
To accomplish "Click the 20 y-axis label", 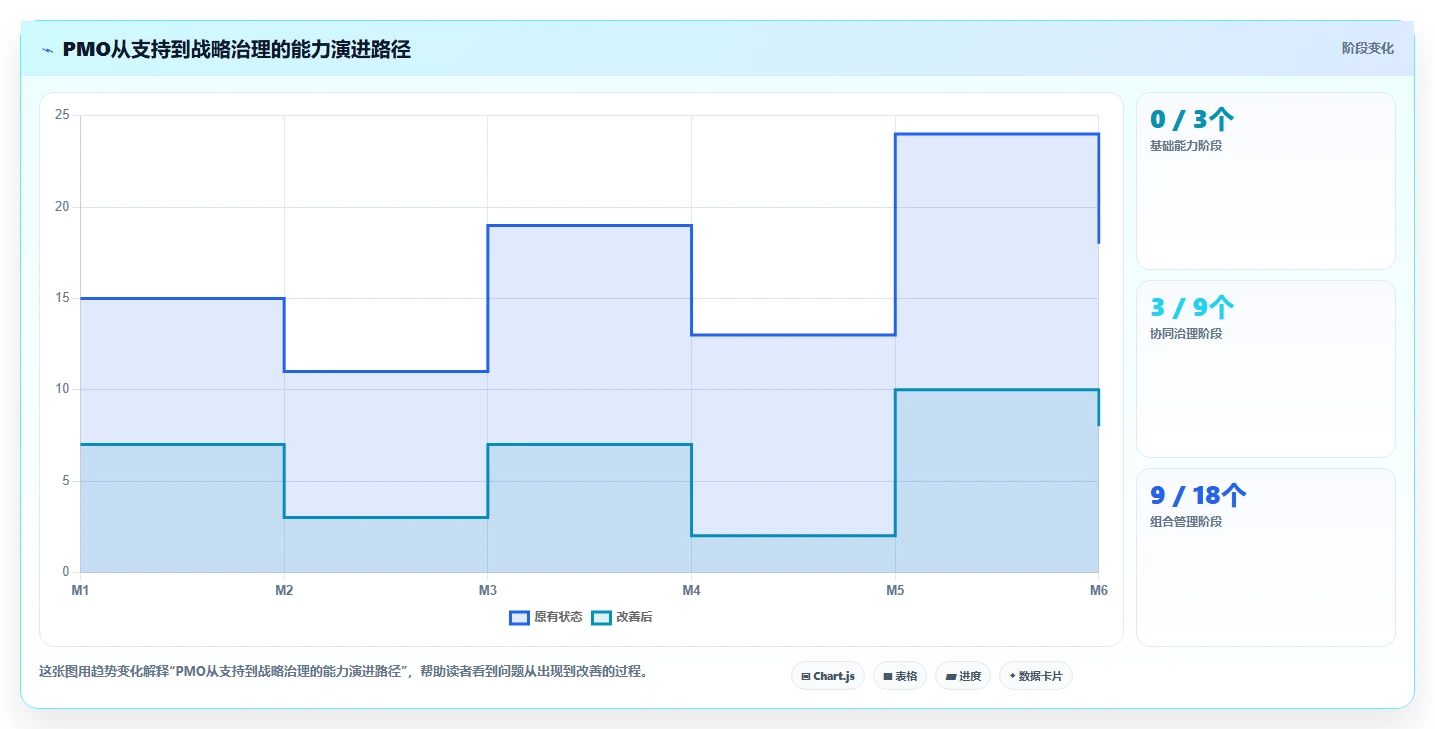I will tap(62, 207).
